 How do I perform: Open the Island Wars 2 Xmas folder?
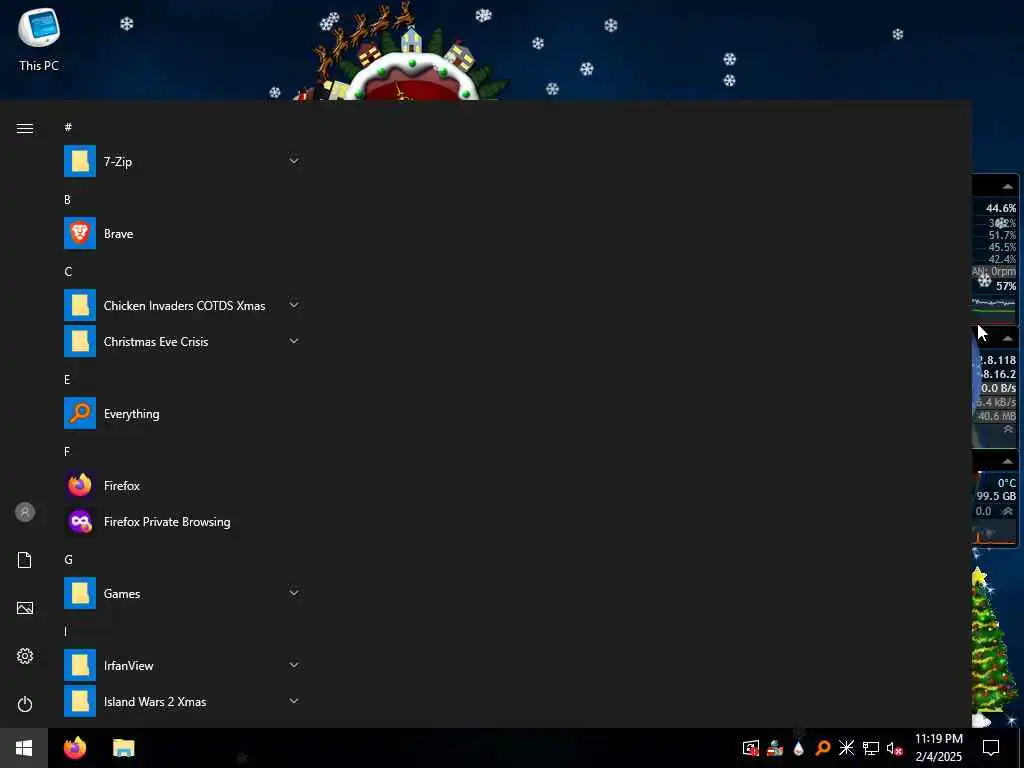[182, 701]
